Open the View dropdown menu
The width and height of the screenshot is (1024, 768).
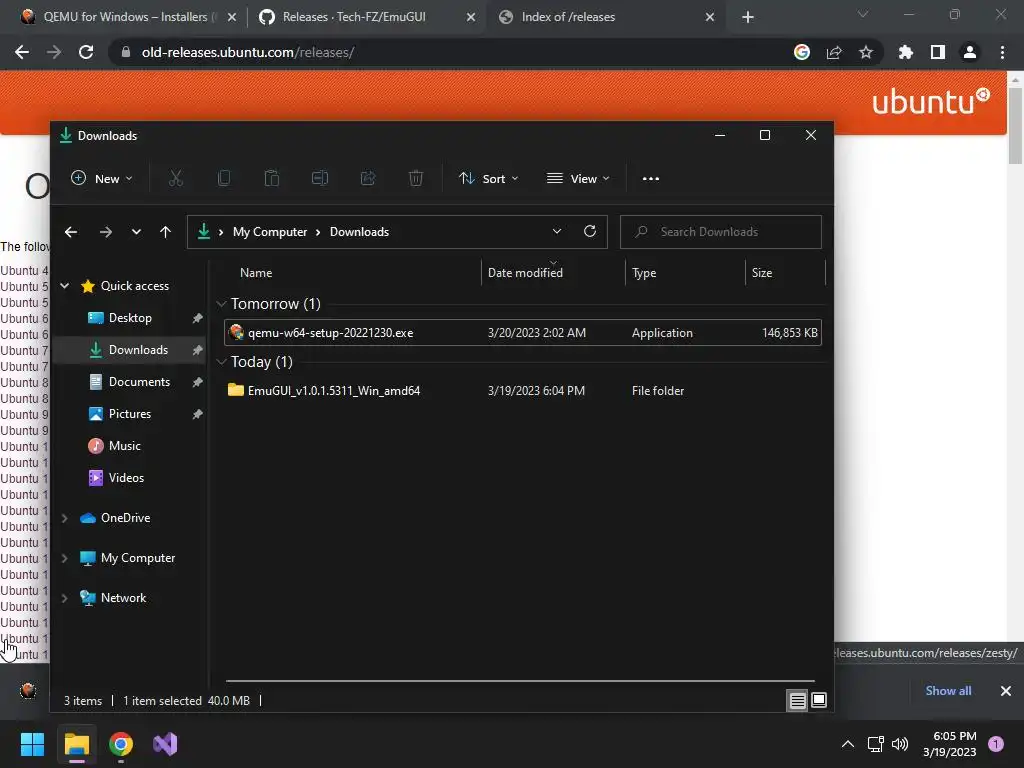coord(578,178)
